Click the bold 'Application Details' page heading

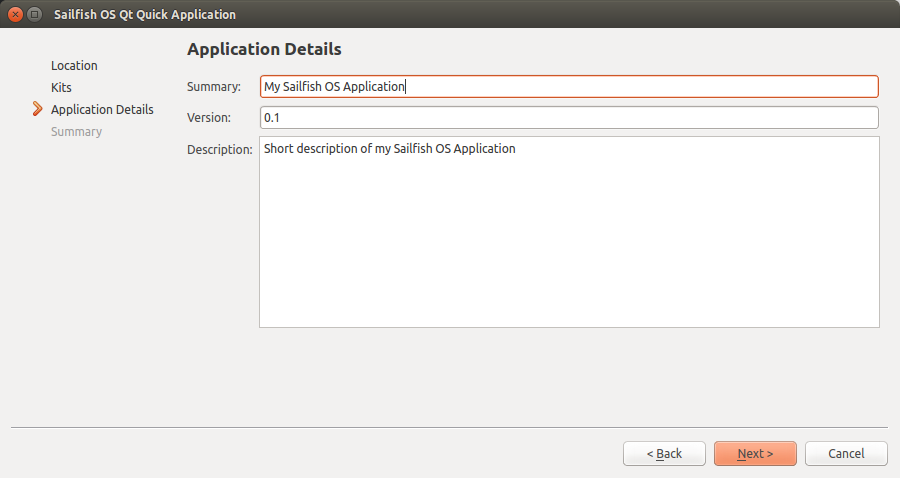(x=264, y=49)
